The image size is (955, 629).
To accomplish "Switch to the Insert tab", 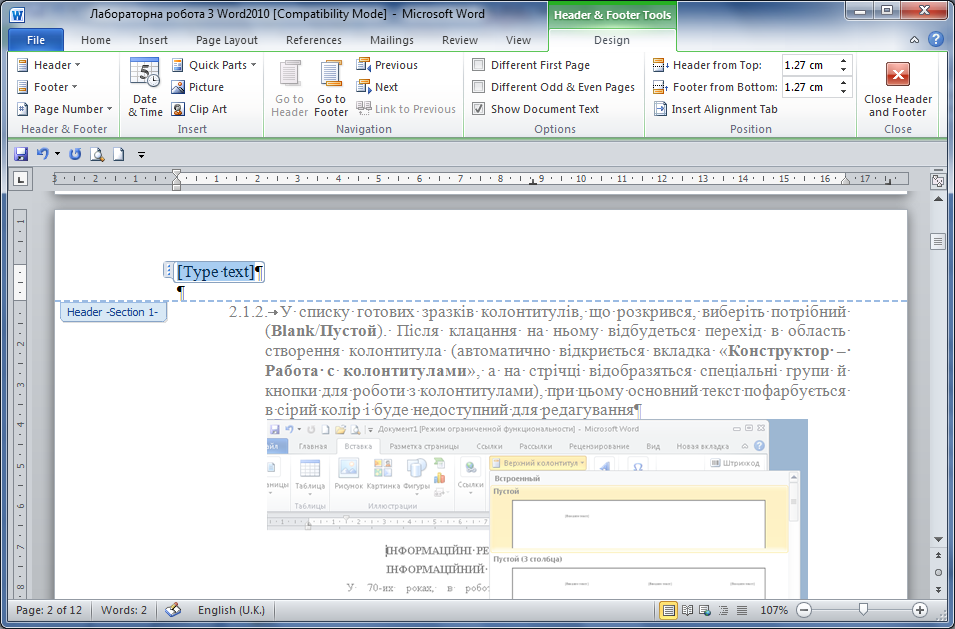I will (x=153, y=40).
